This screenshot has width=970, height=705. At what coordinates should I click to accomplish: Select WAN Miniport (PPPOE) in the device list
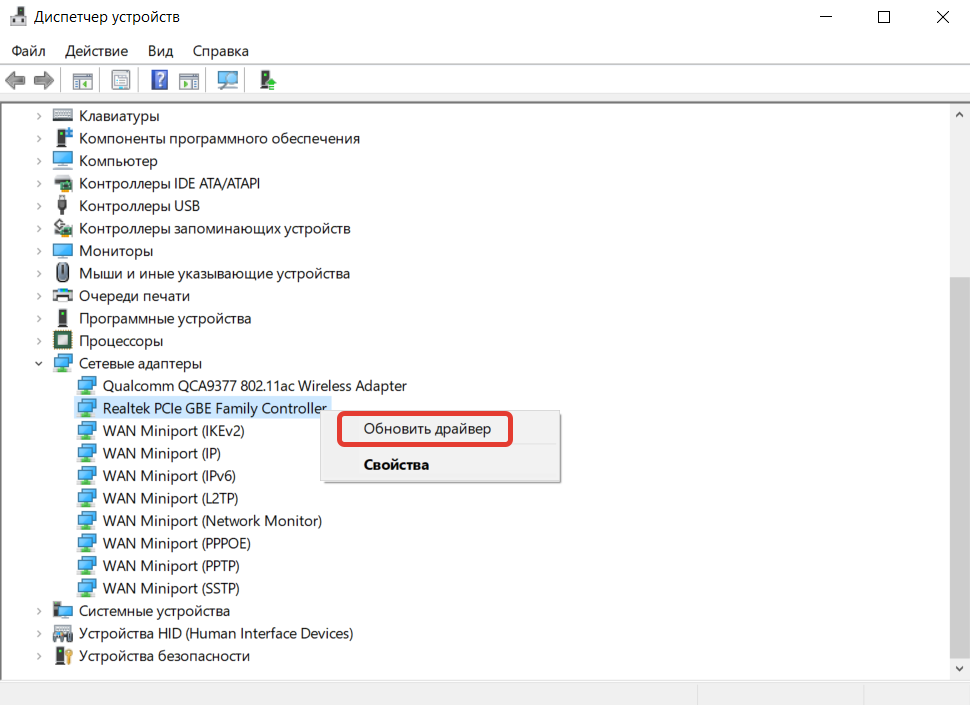(x=176, y=544)
